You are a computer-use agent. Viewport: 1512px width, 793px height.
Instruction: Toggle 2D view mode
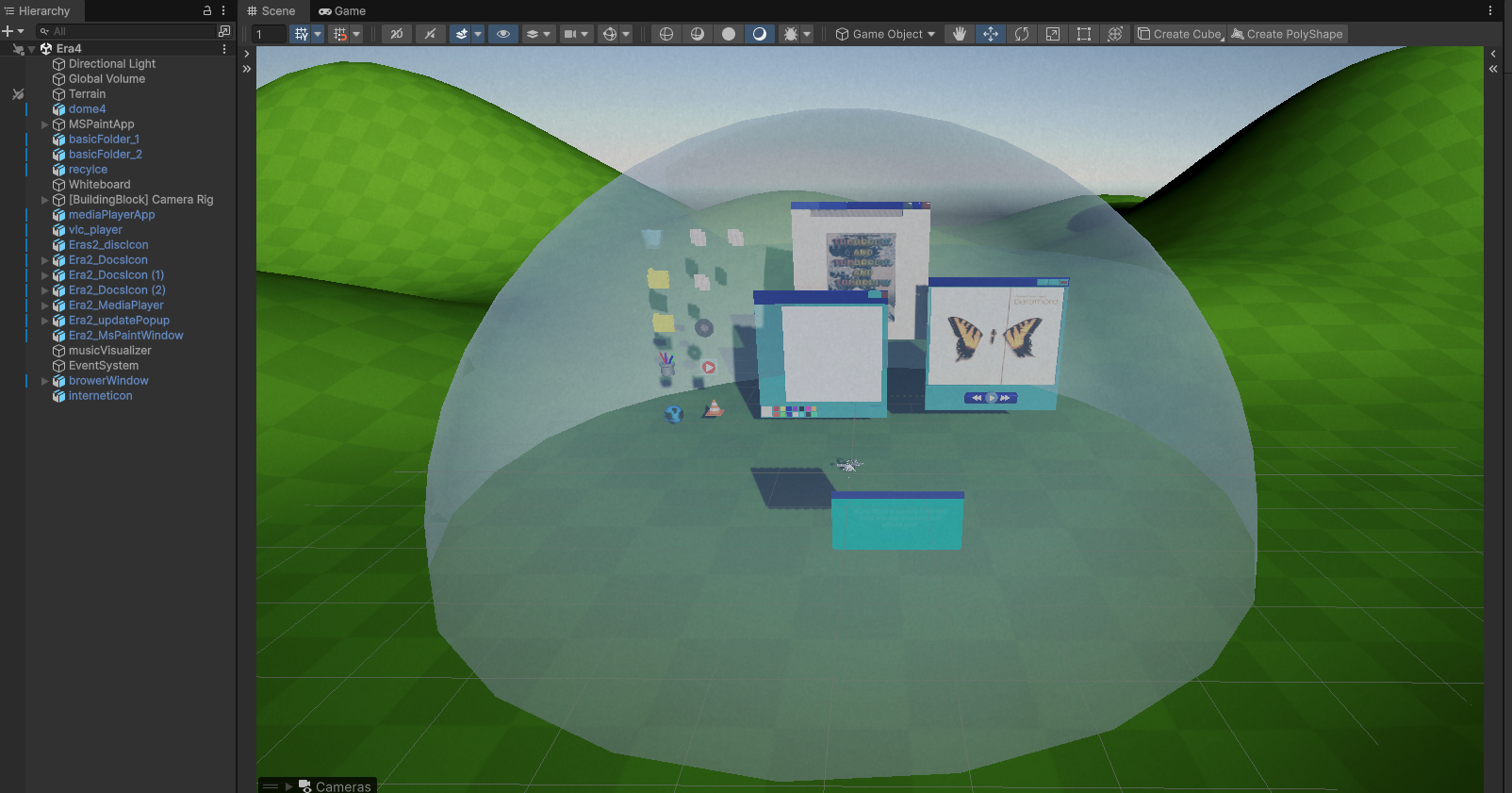pyautogui.click(x=397, y=34)
